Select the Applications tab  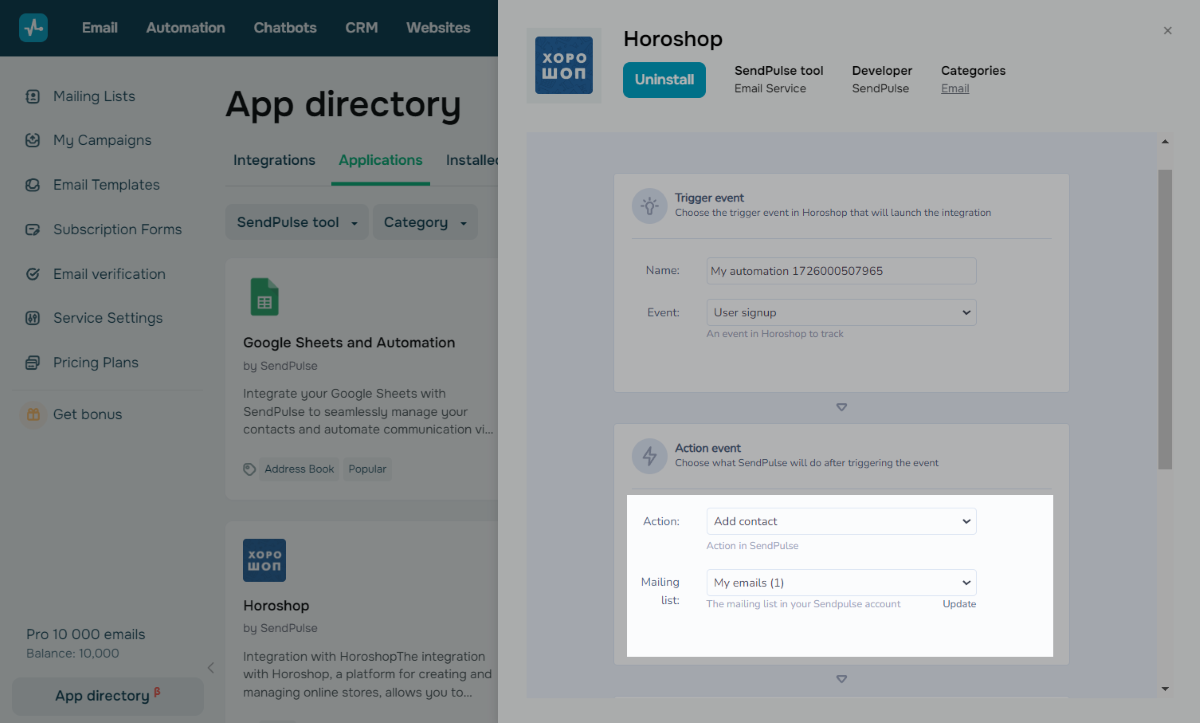click(x=380, y=160)
